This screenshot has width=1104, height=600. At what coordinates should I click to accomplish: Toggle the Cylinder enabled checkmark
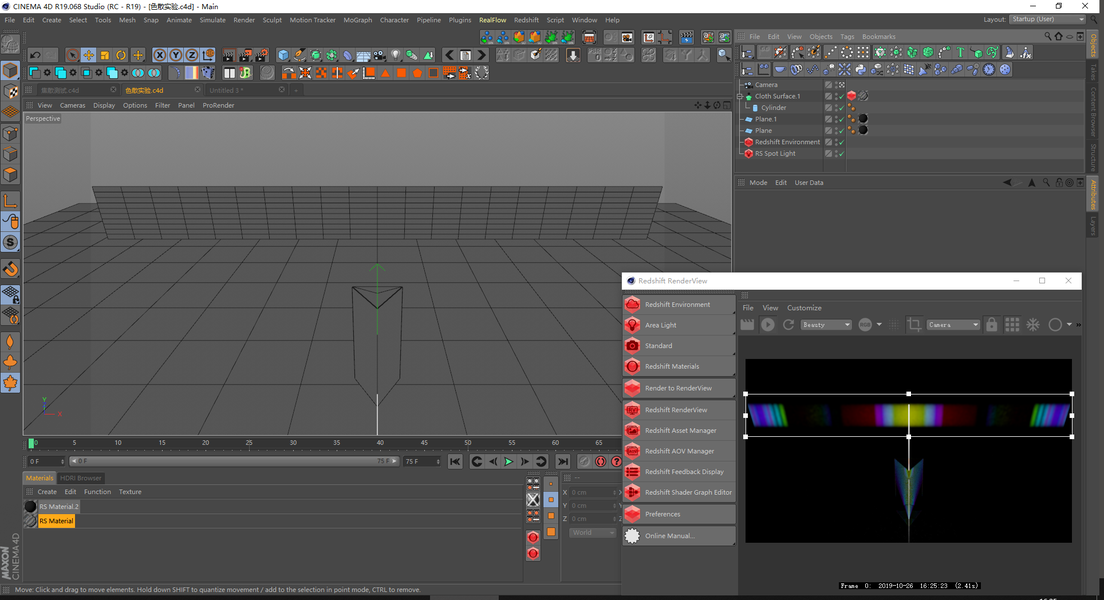pos(840,108)
